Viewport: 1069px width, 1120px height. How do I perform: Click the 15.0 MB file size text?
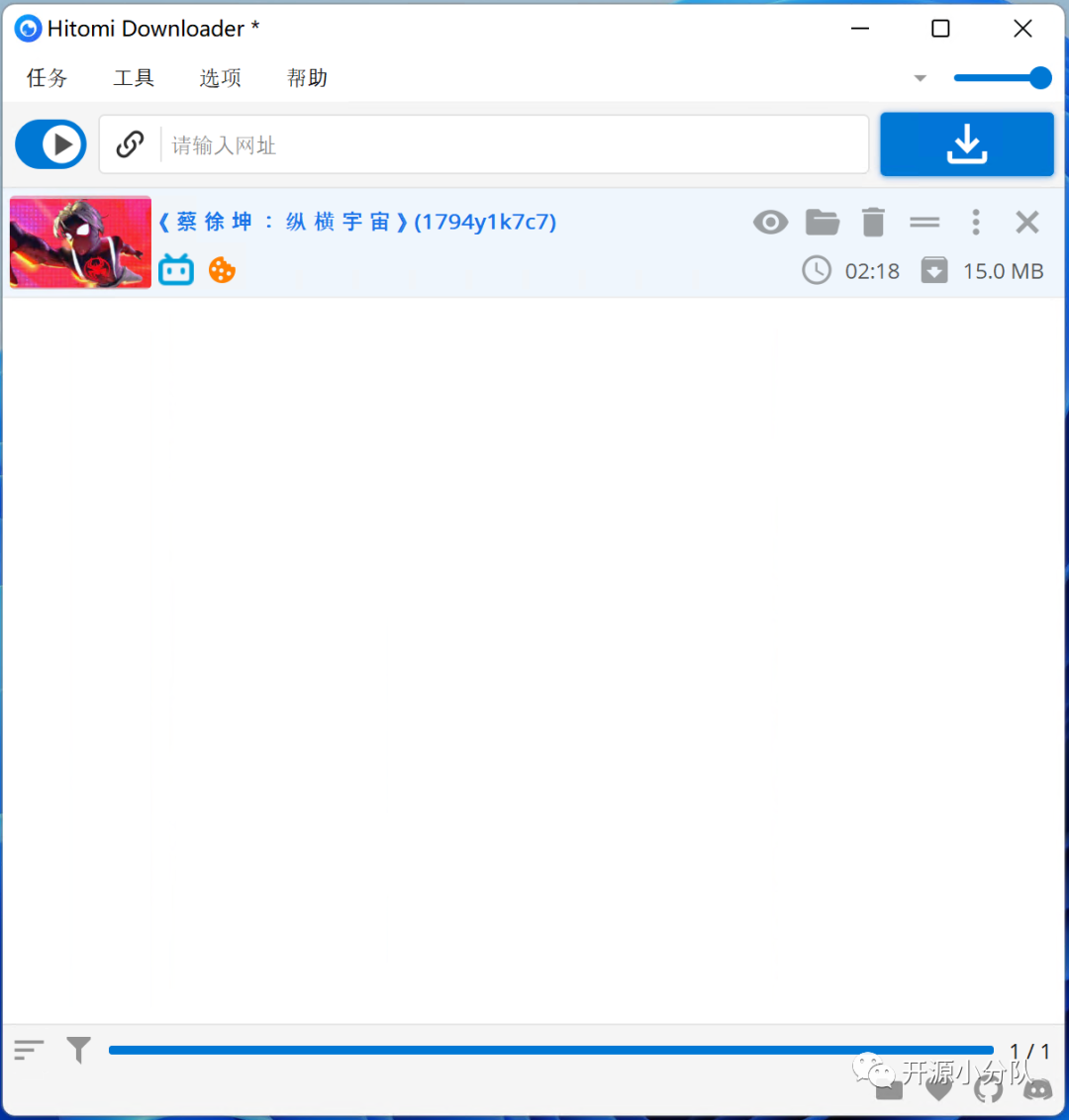click(1004, 271)
